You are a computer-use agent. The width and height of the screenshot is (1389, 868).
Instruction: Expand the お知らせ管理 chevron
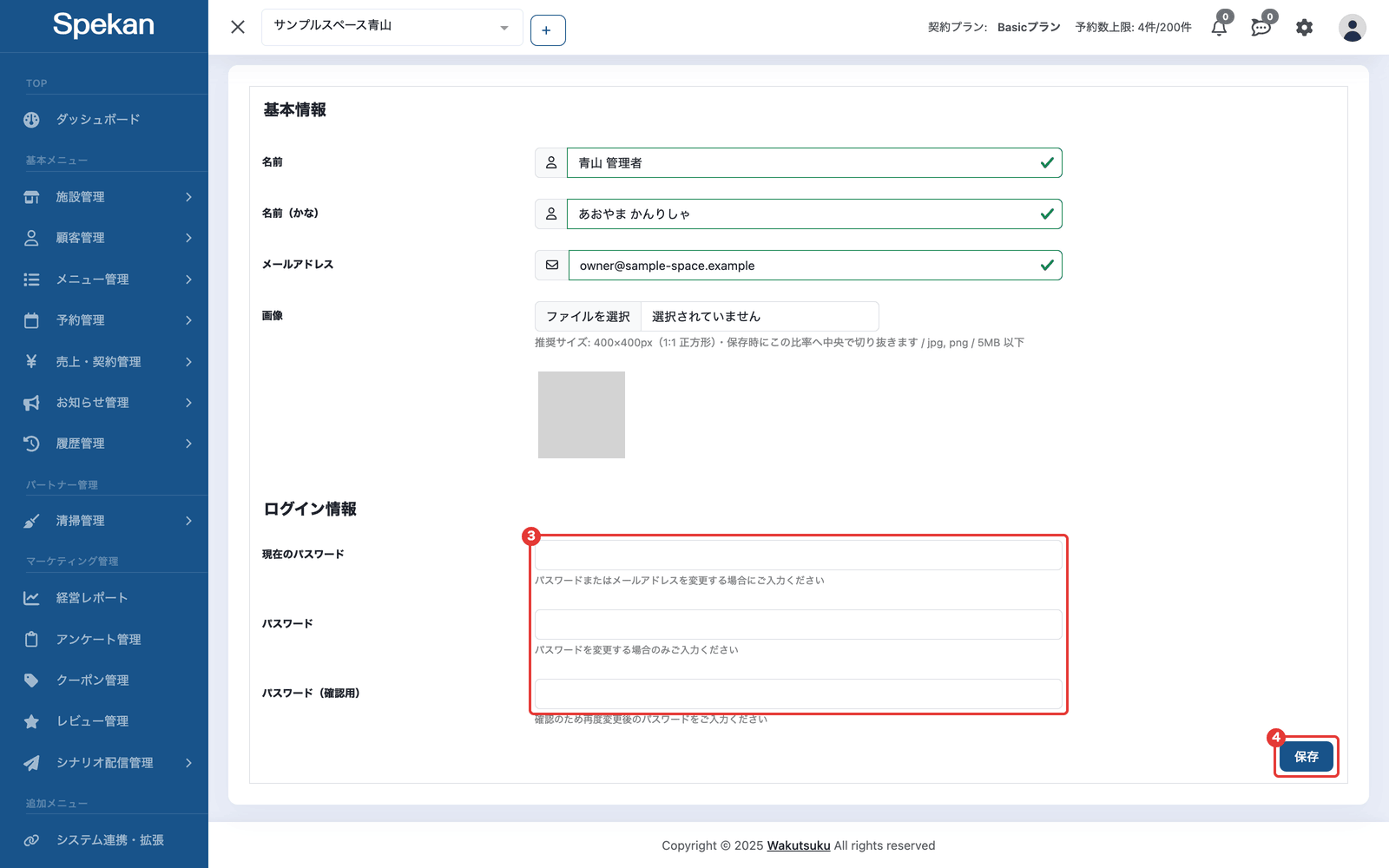188,403
